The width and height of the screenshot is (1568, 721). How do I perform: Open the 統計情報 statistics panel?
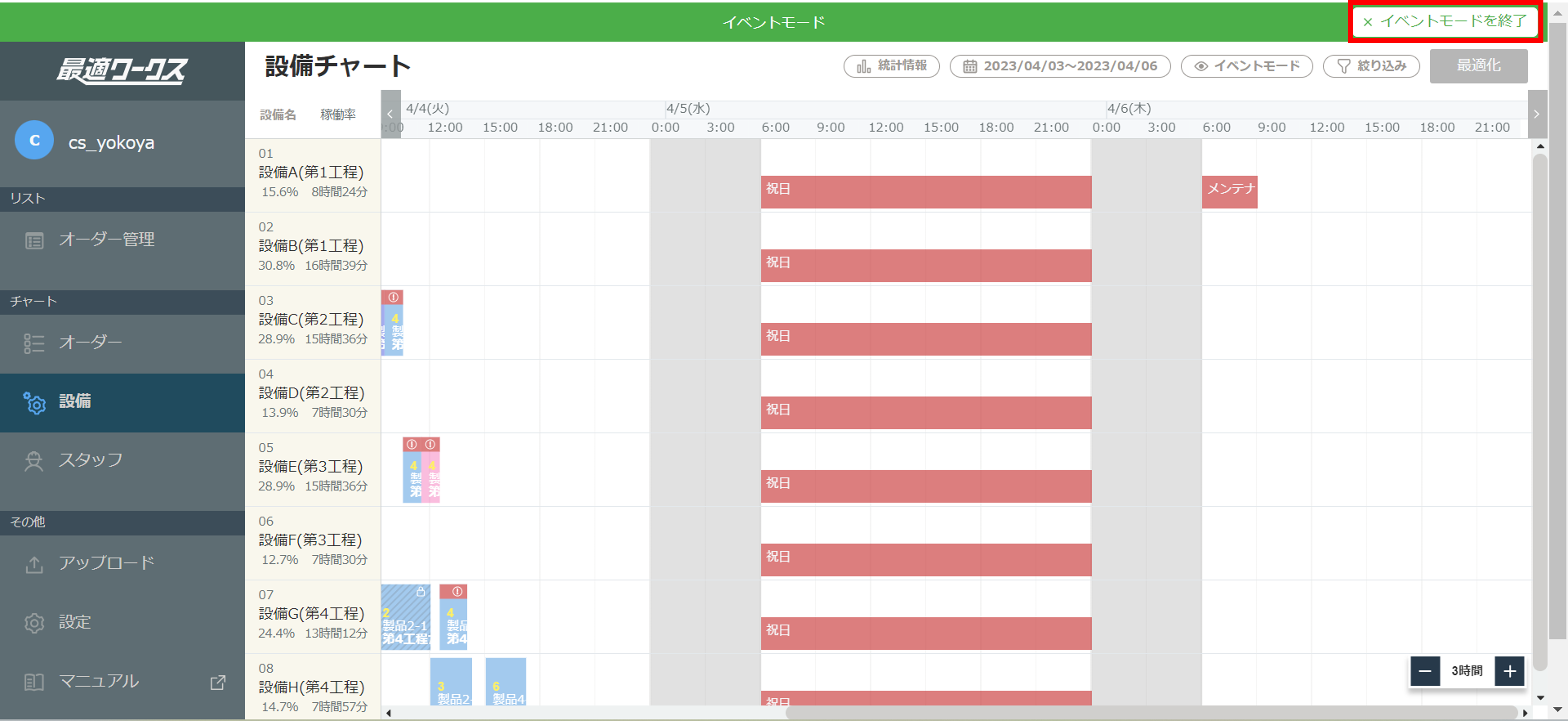pos(891,66)
